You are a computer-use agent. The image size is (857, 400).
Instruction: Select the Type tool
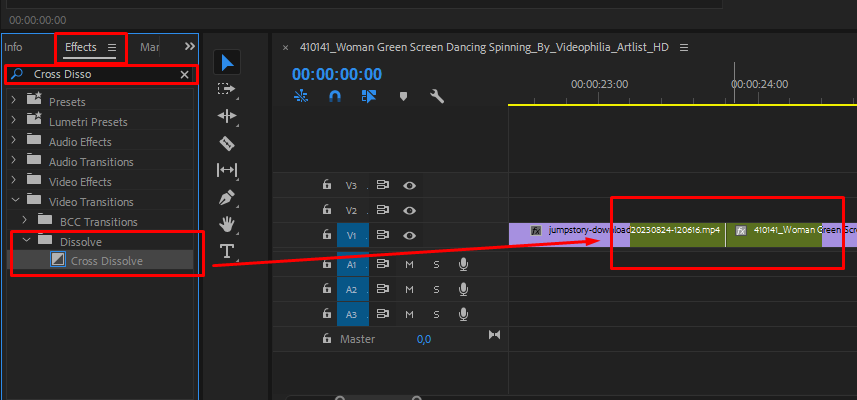pos(226,251)
